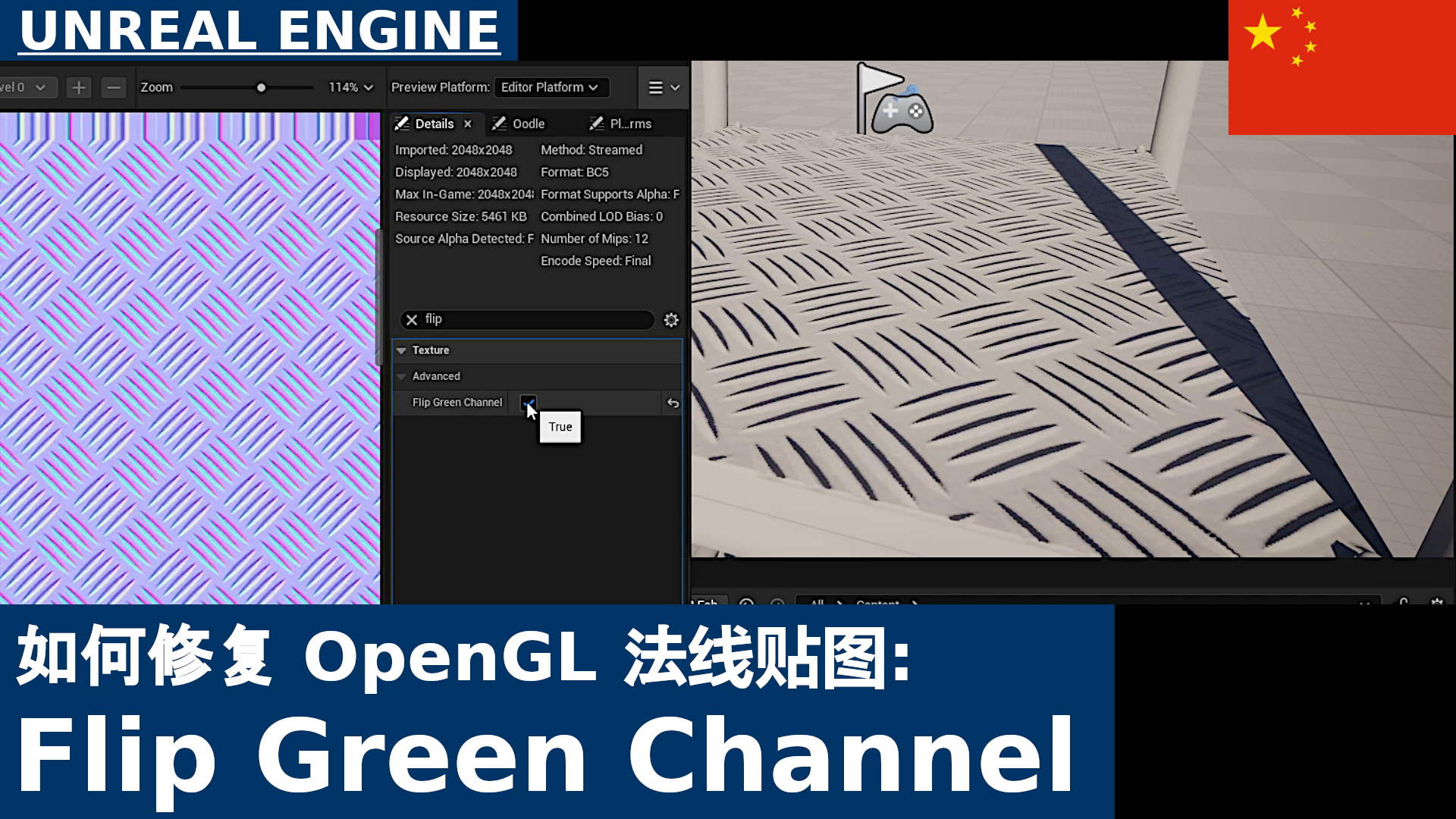
Task: Click the Preview Platform label
Action: (x=441, y=87)
